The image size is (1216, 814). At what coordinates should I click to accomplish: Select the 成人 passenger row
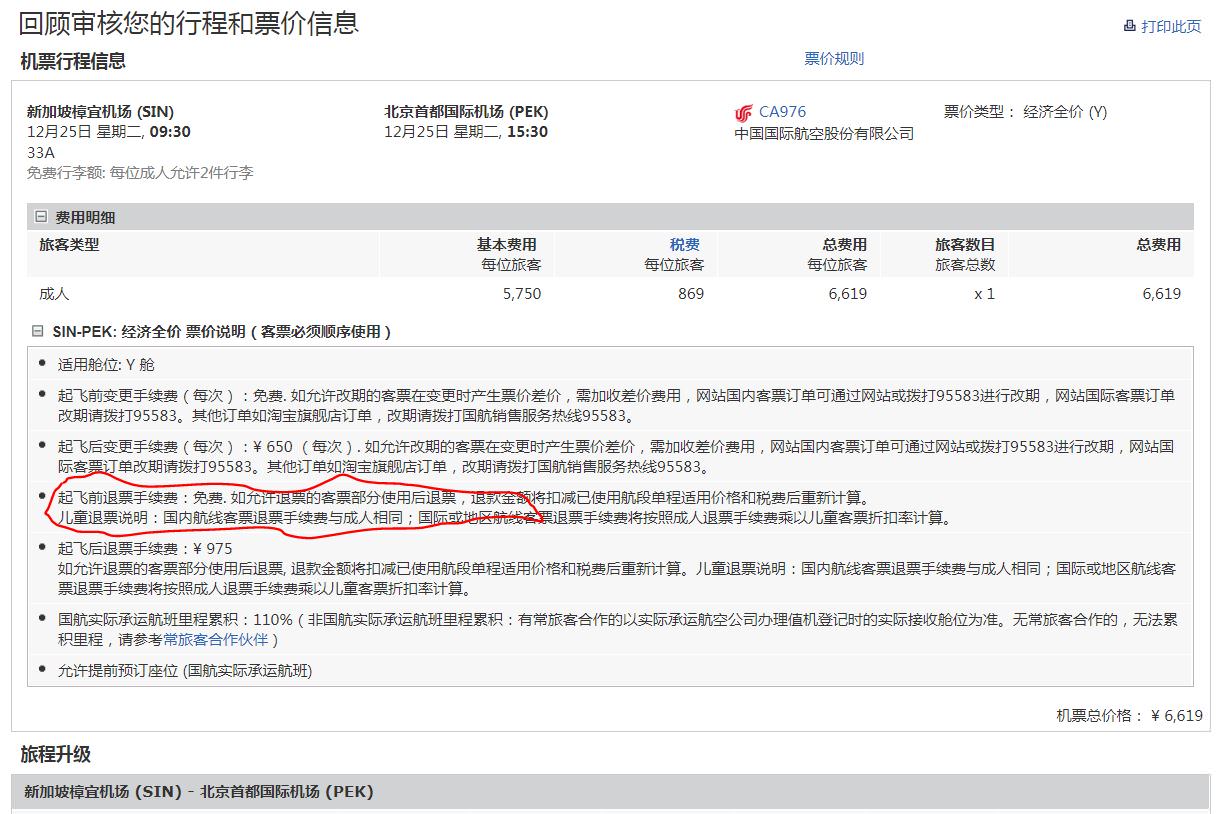[x=55, y=294]
